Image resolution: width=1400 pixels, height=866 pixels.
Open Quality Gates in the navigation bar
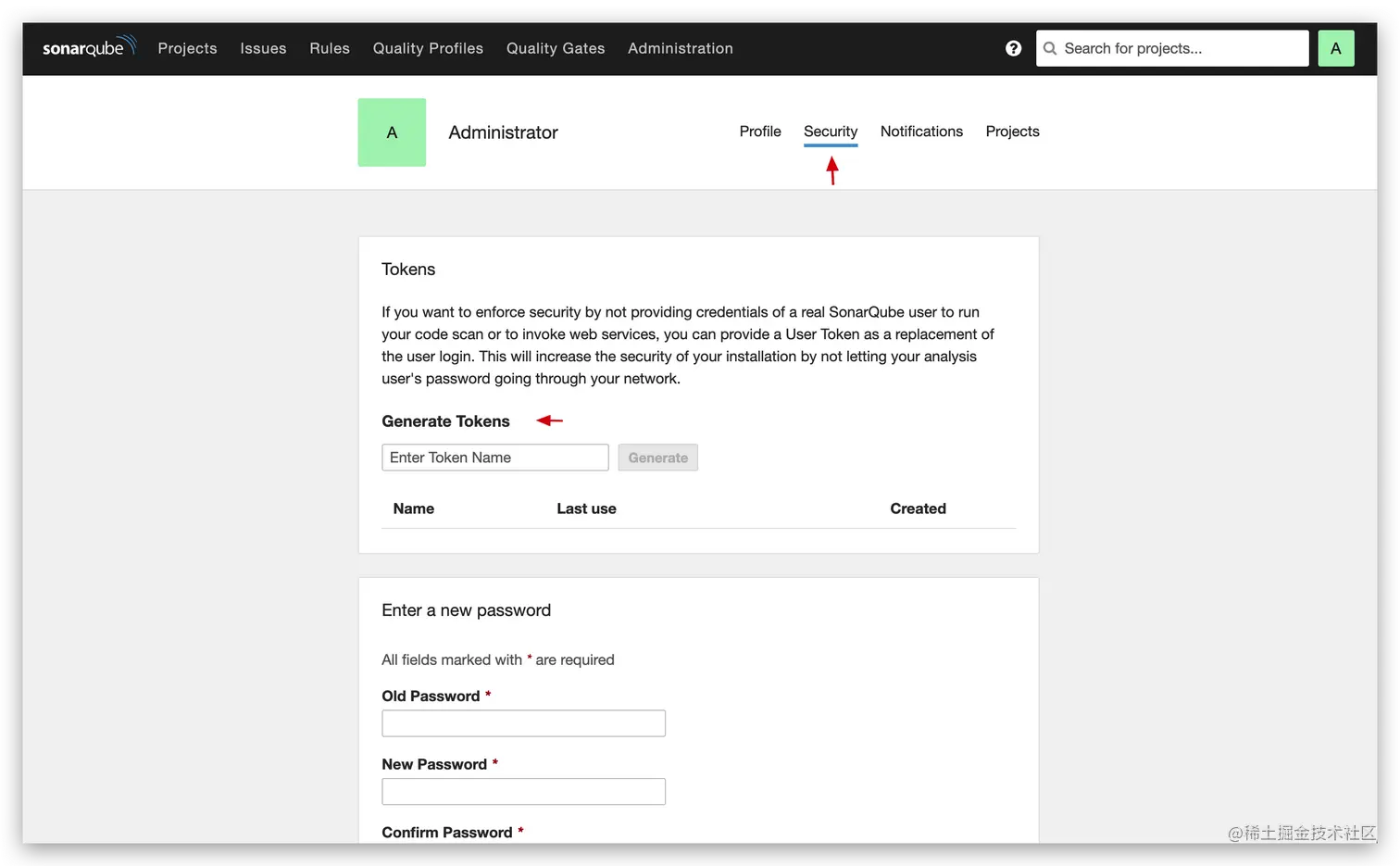point(556,48)
